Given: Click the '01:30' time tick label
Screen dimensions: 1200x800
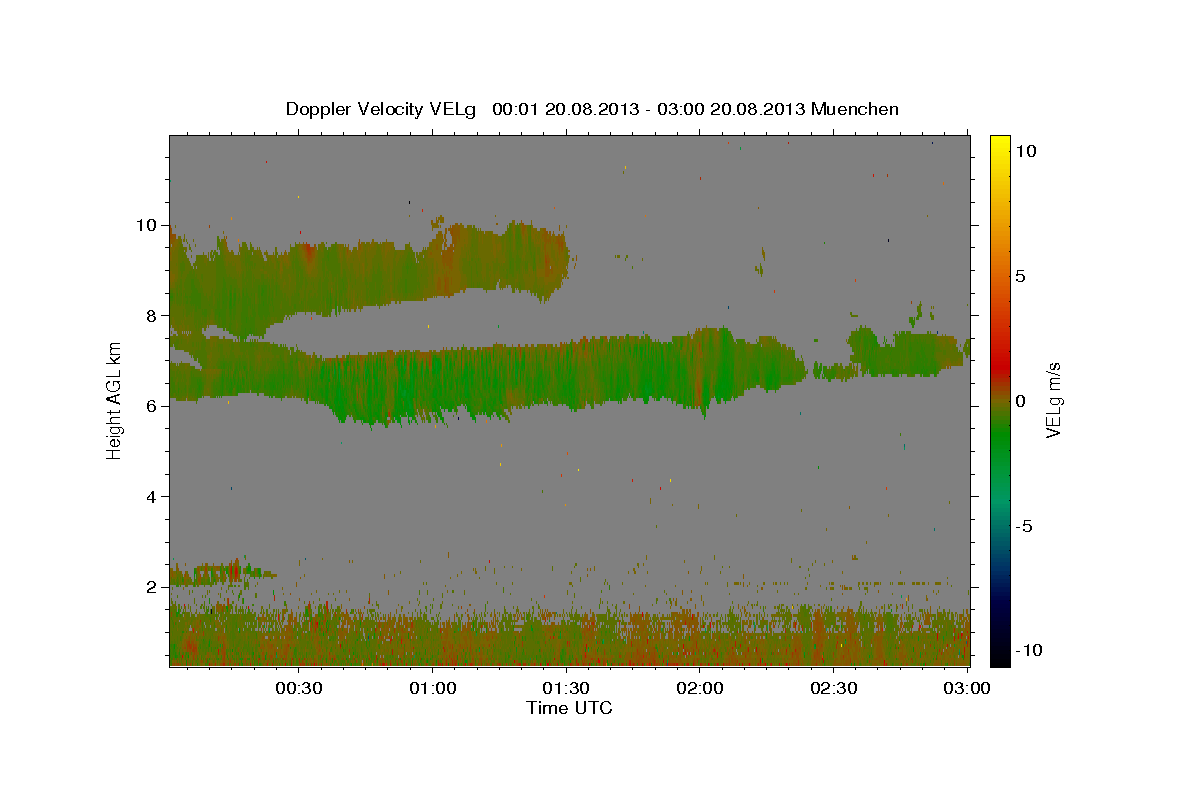Looking at the screenshot, I should (x=566, y=689).
